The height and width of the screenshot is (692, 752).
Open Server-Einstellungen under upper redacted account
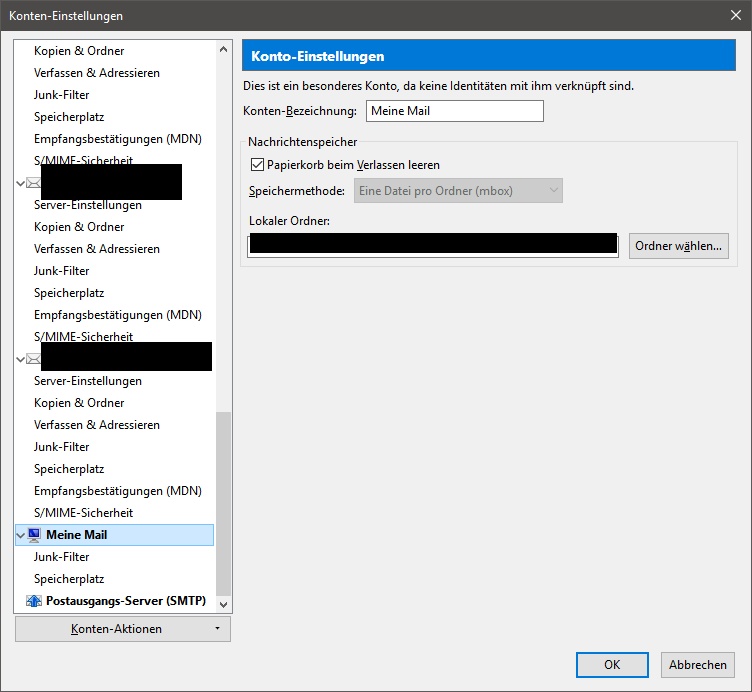tap(88, 205)
